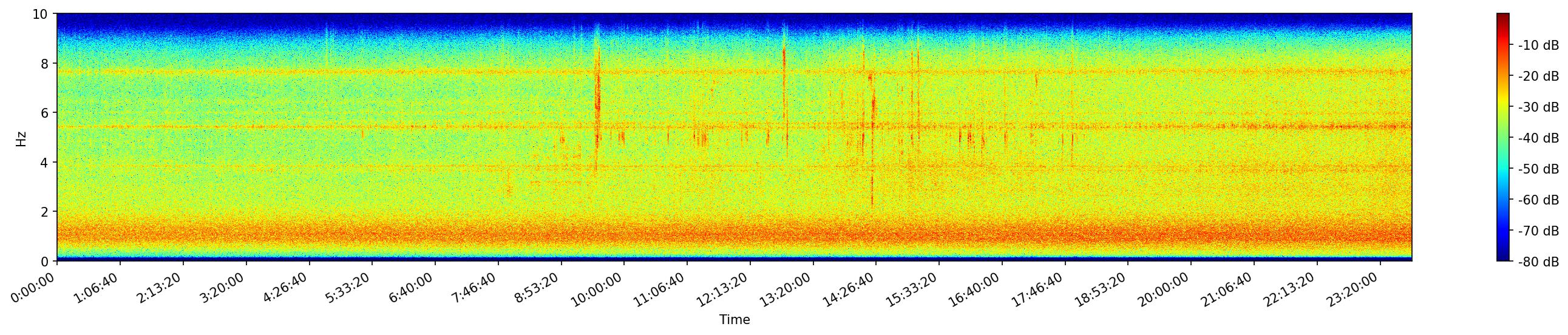
Task: Click the 8 Hz y-axis tick label
Action: 45,63
